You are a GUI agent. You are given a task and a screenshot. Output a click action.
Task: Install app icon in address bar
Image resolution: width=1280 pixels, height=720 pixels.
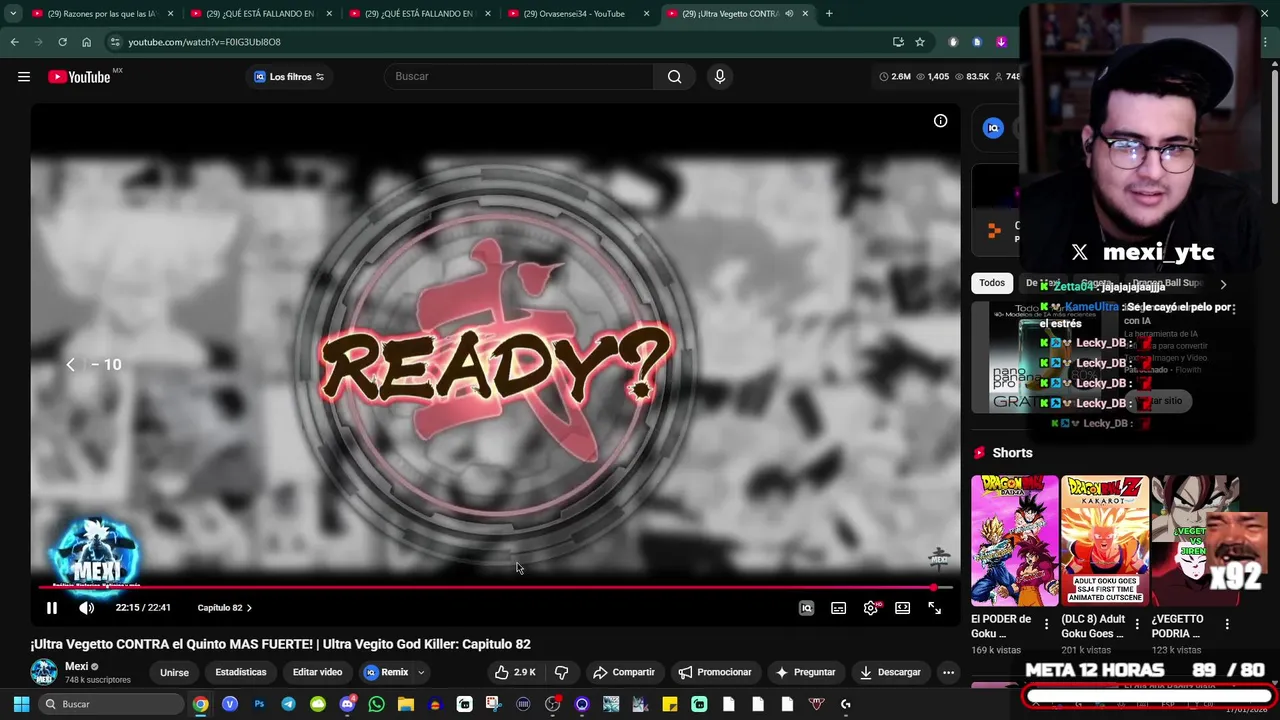[898, 42]
